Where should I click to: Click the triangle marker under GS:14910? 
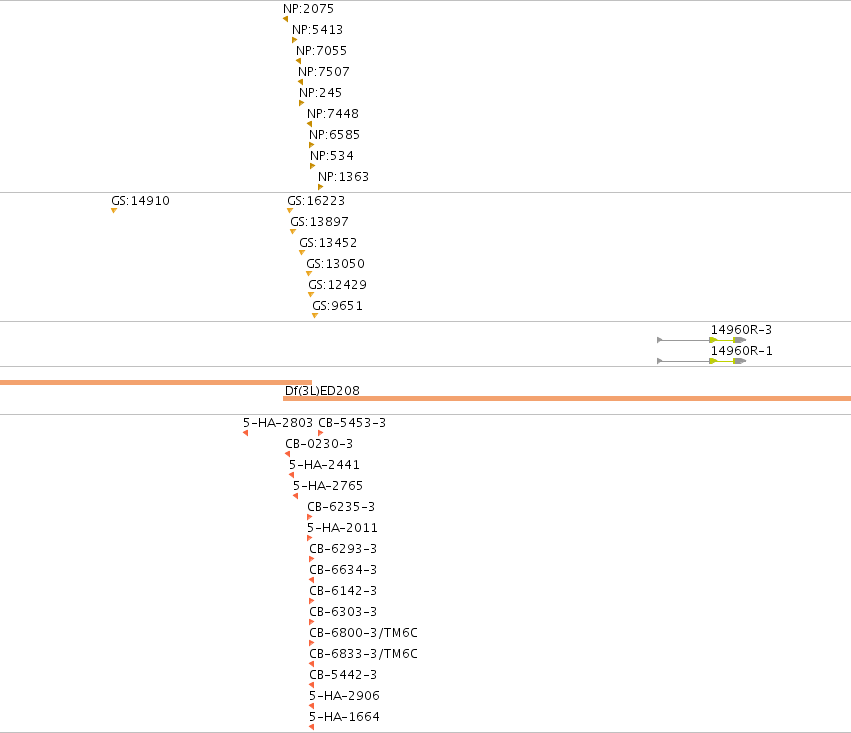(114, 211)
